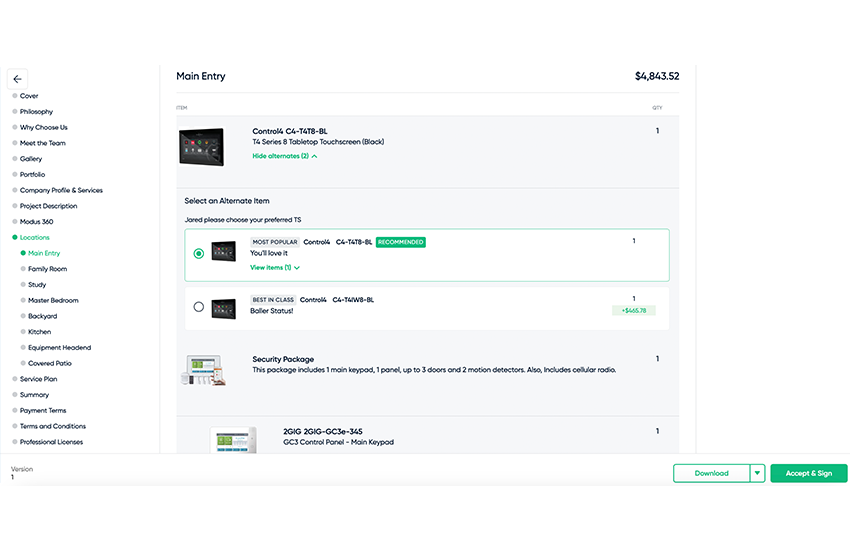850x550 pixels.
Task: Click 'Baller Status!' description text
Action: tap(272, 311)
